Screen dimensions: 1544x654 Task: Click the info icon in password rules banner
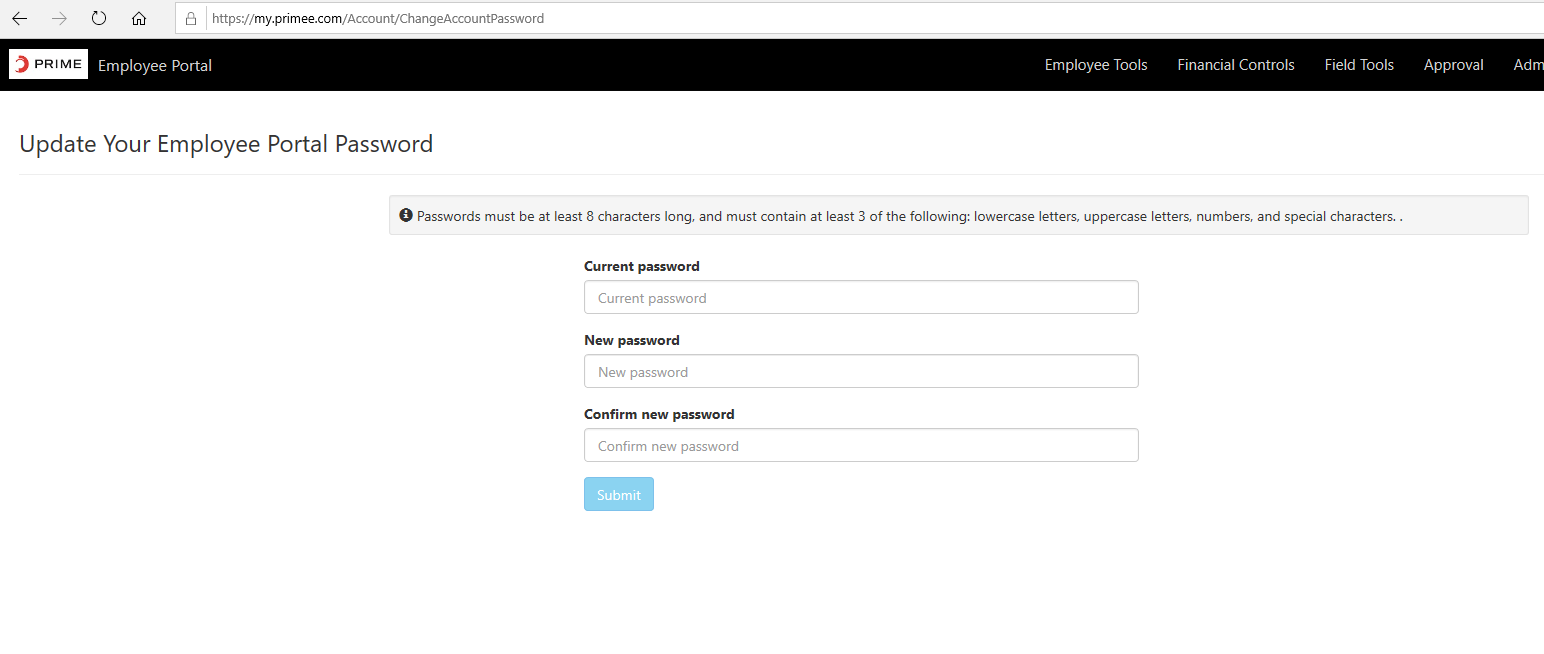click(406, 215)
